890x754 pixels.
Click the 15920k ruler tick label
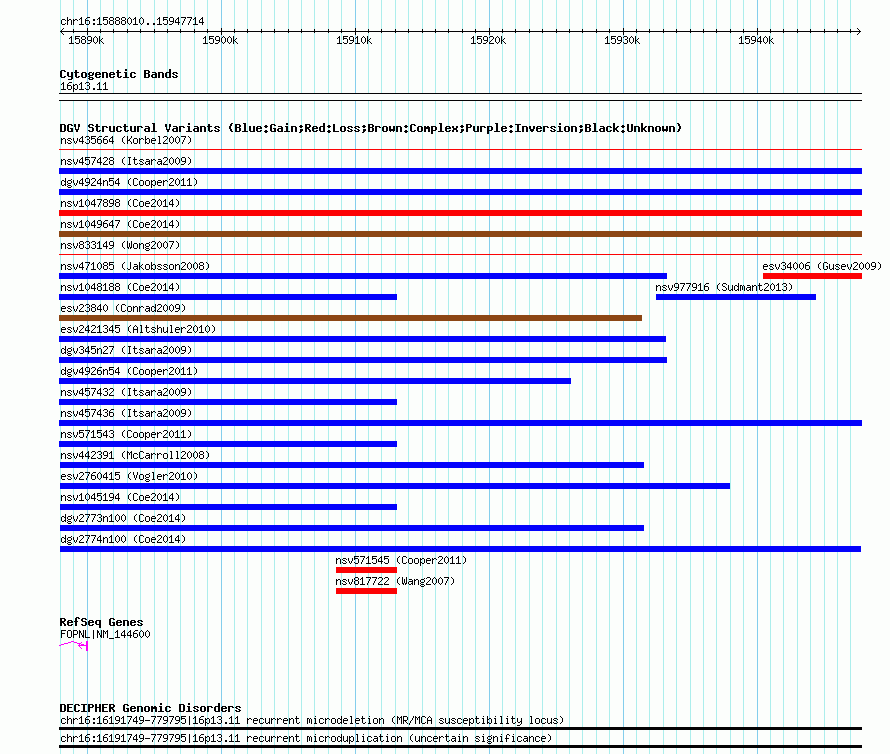[488, 40]
